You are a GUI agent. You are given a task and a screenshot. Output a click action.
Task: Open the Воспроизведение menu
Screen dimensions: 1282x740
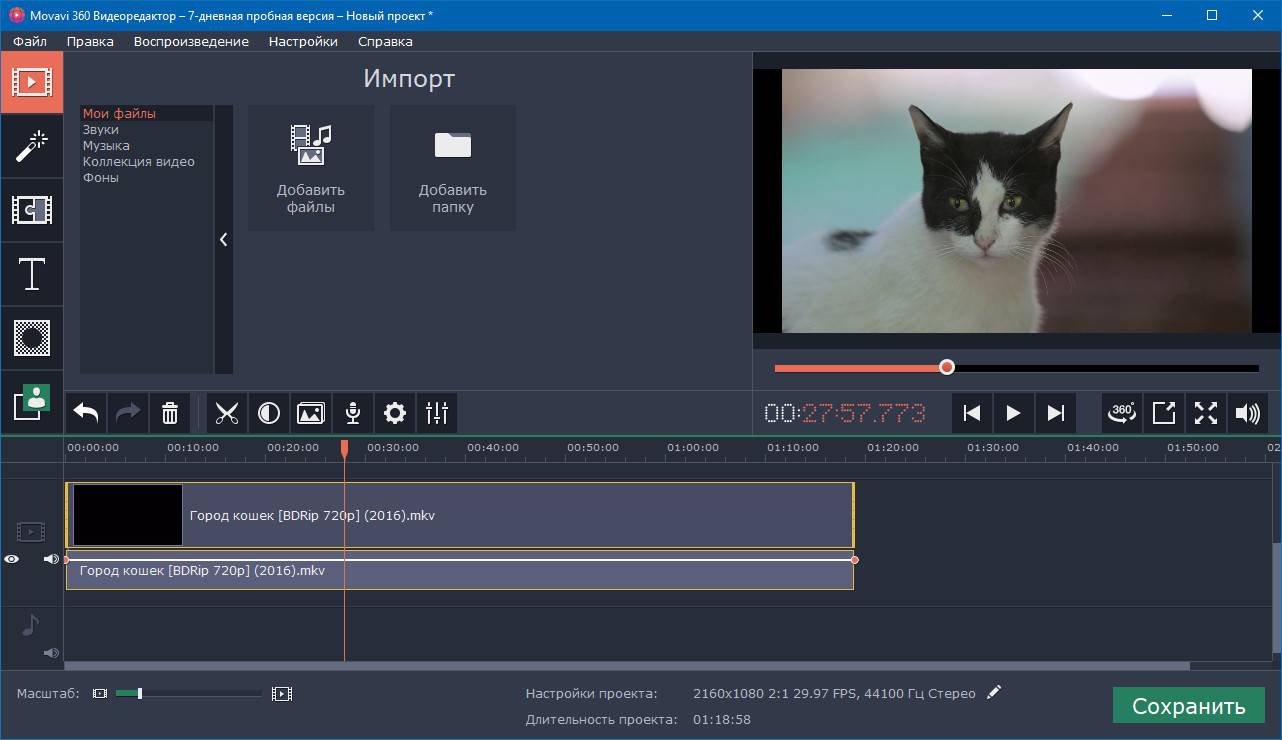tap(191, 41)
